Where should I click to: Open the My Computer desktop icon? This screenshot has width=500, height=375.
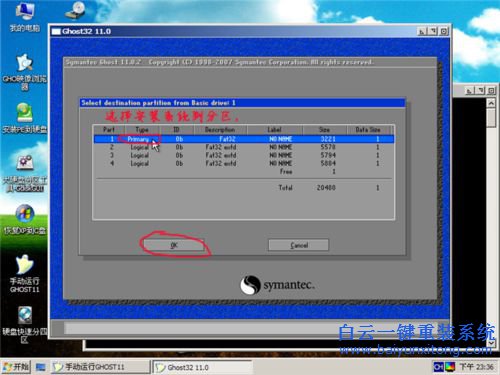[25, 17]
